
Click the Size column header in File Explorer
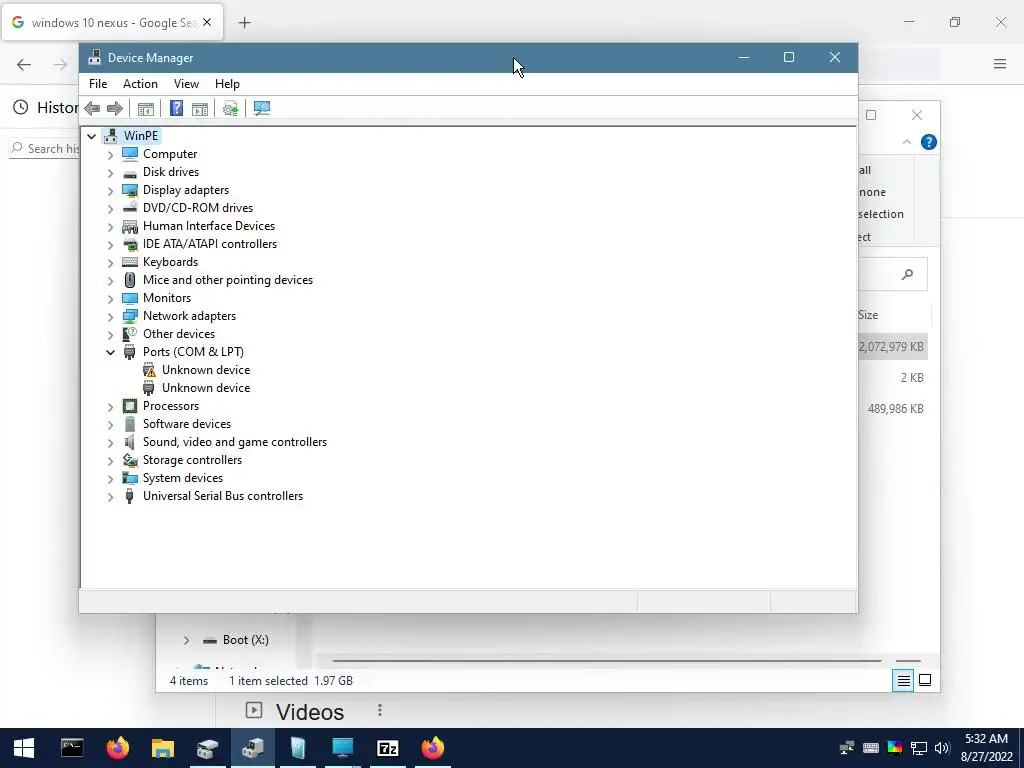(868, 315)
